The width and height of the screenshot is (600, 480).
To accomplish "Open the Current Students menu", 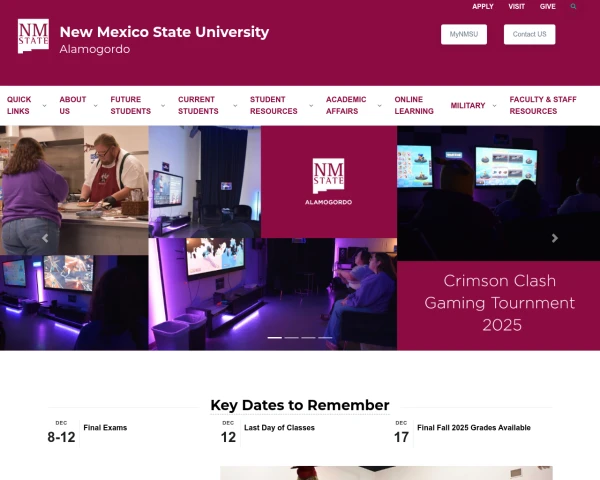I will click(x=198, y=105).
